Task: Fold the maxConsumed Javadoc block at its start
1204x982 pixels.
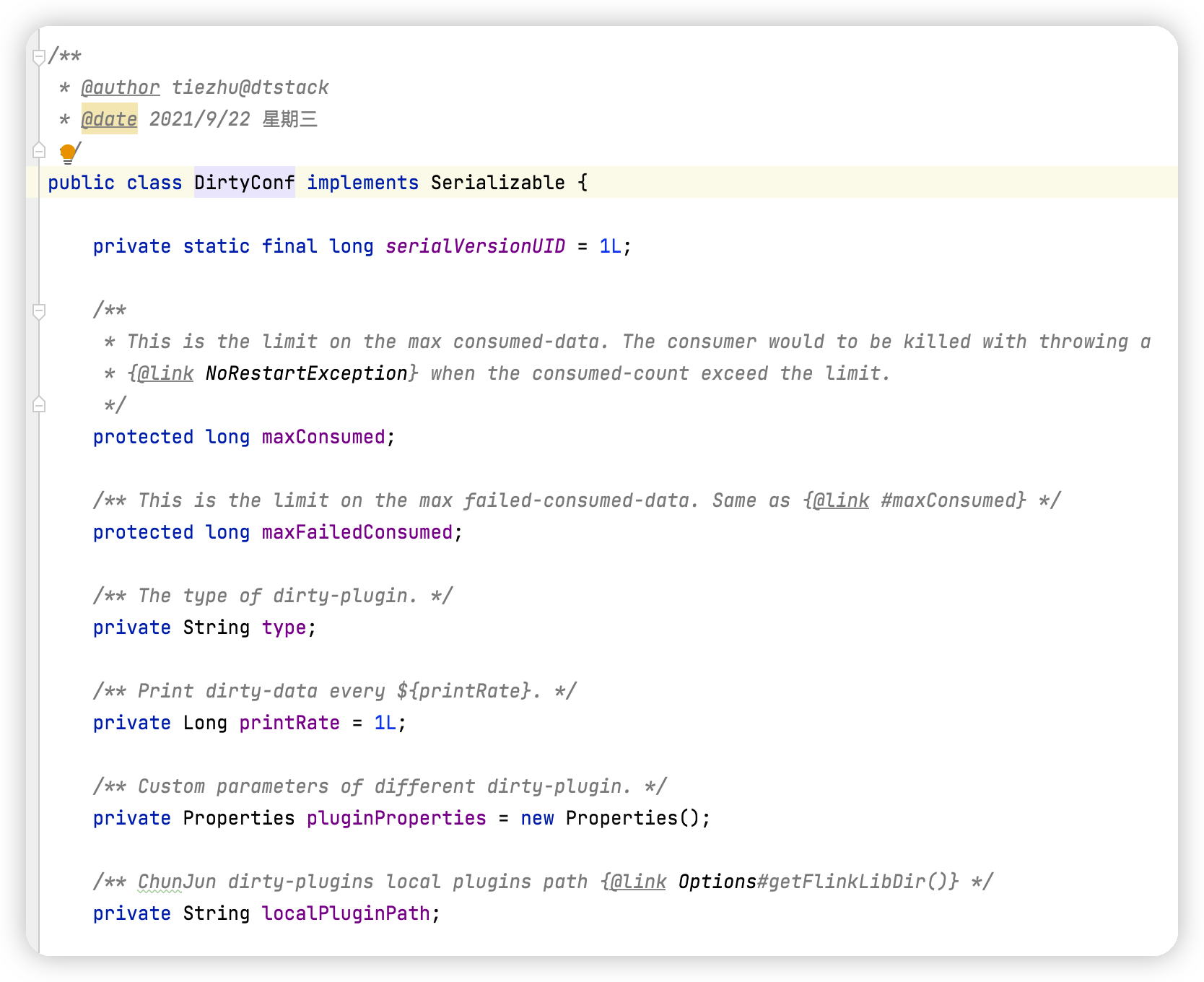Action: [39, 310]
